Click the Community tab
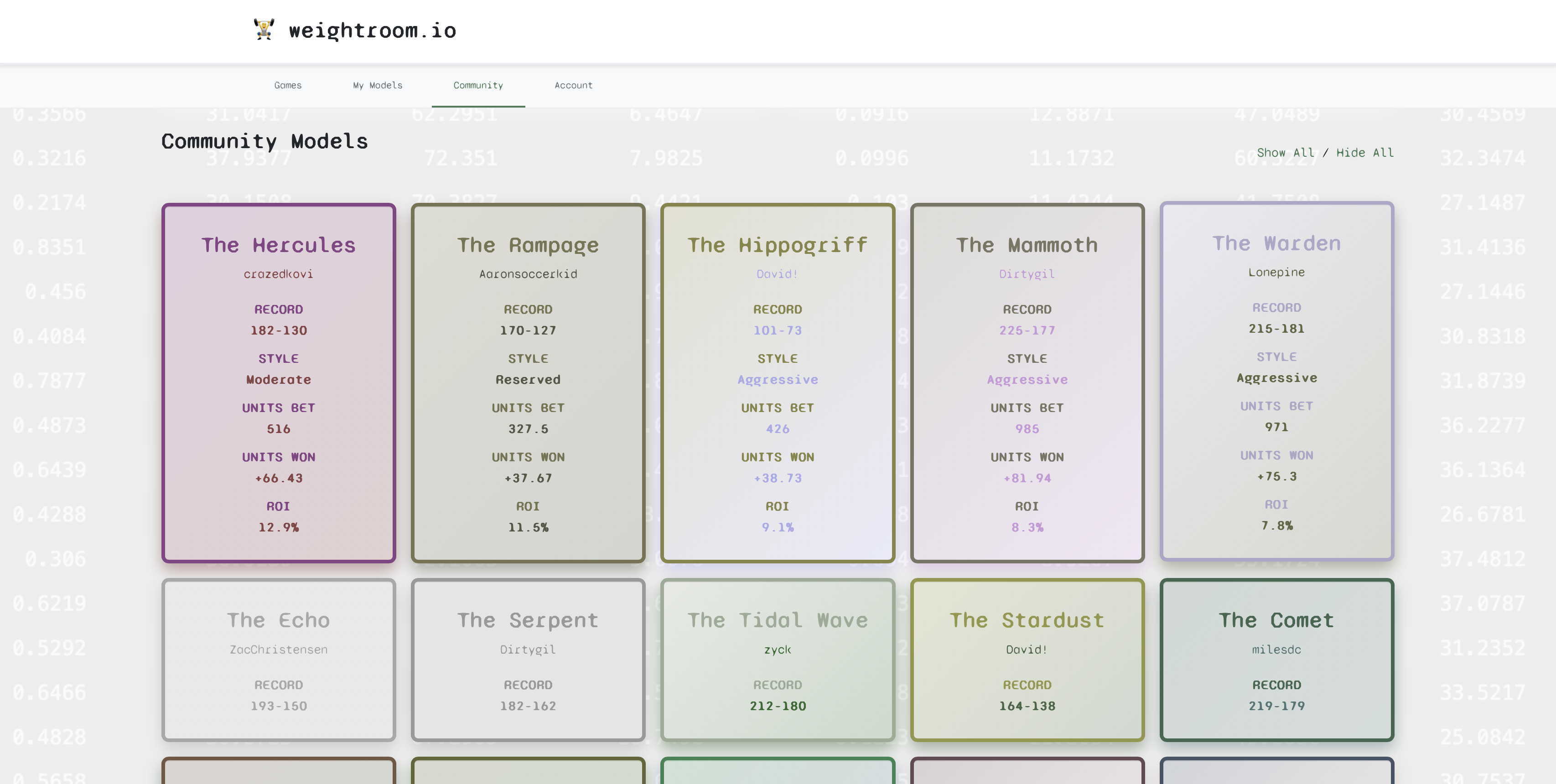 (x=478, y=85)
